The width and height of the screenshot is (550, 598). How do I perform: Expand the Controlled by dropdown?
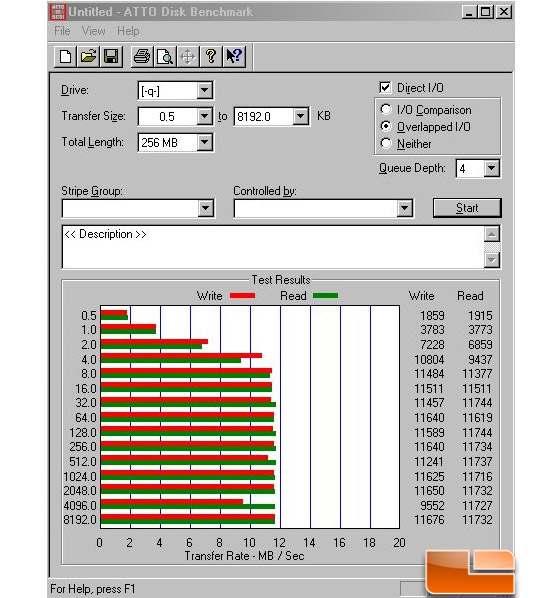[x=404, y=208]
